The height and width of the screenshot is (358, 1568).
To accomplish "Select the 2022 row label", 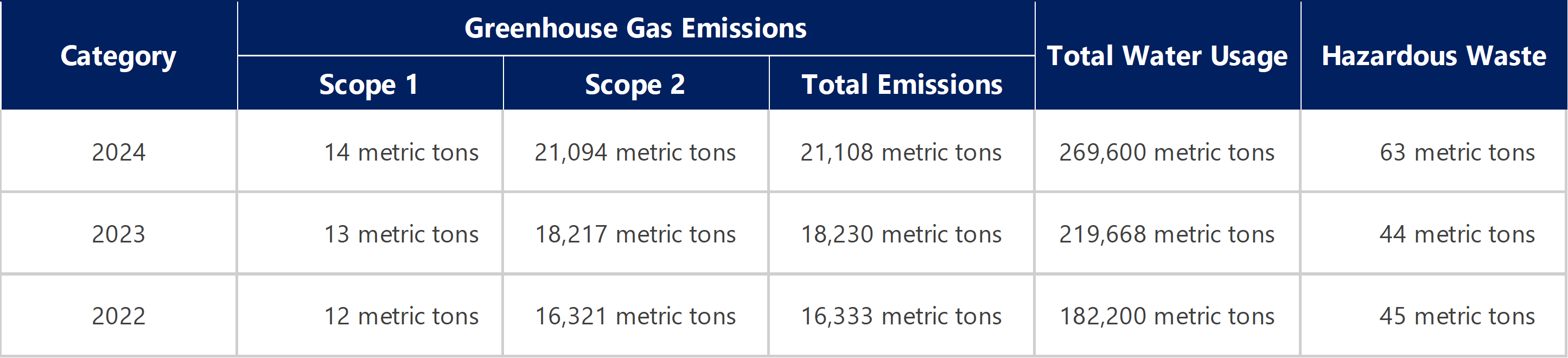I will (x=119, y=317).
